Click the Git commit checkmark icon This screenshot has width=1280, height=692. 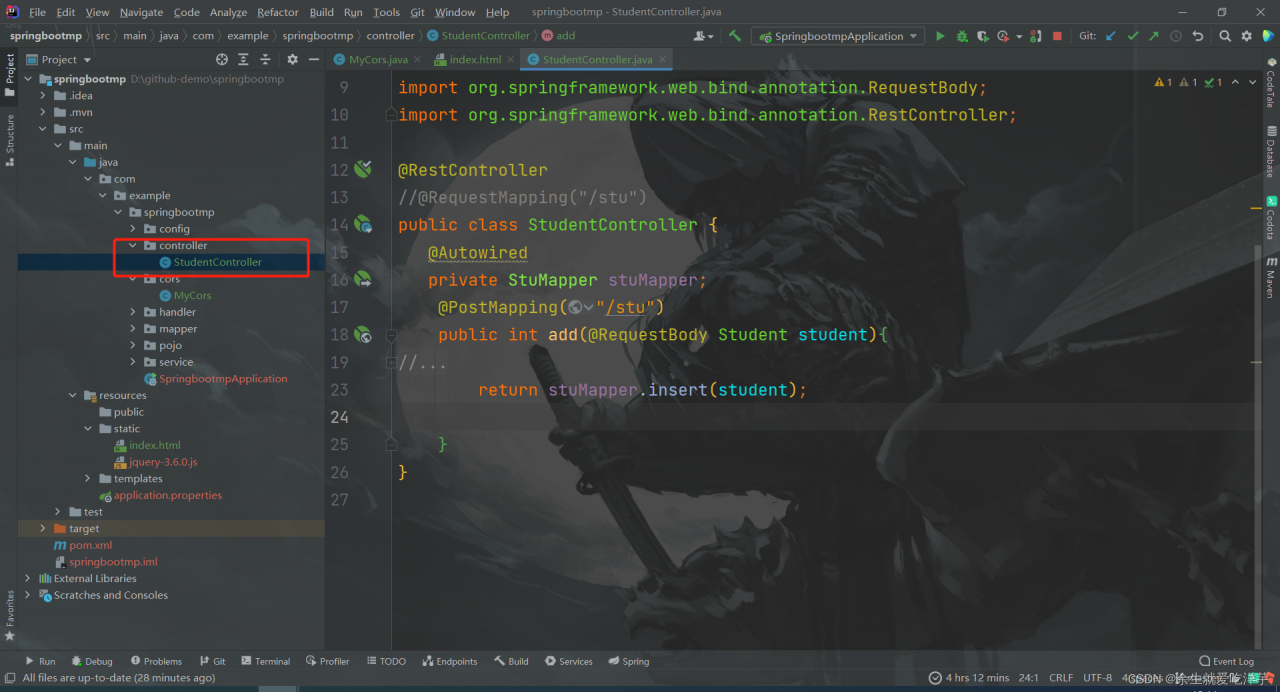[x=1132, y=36]
